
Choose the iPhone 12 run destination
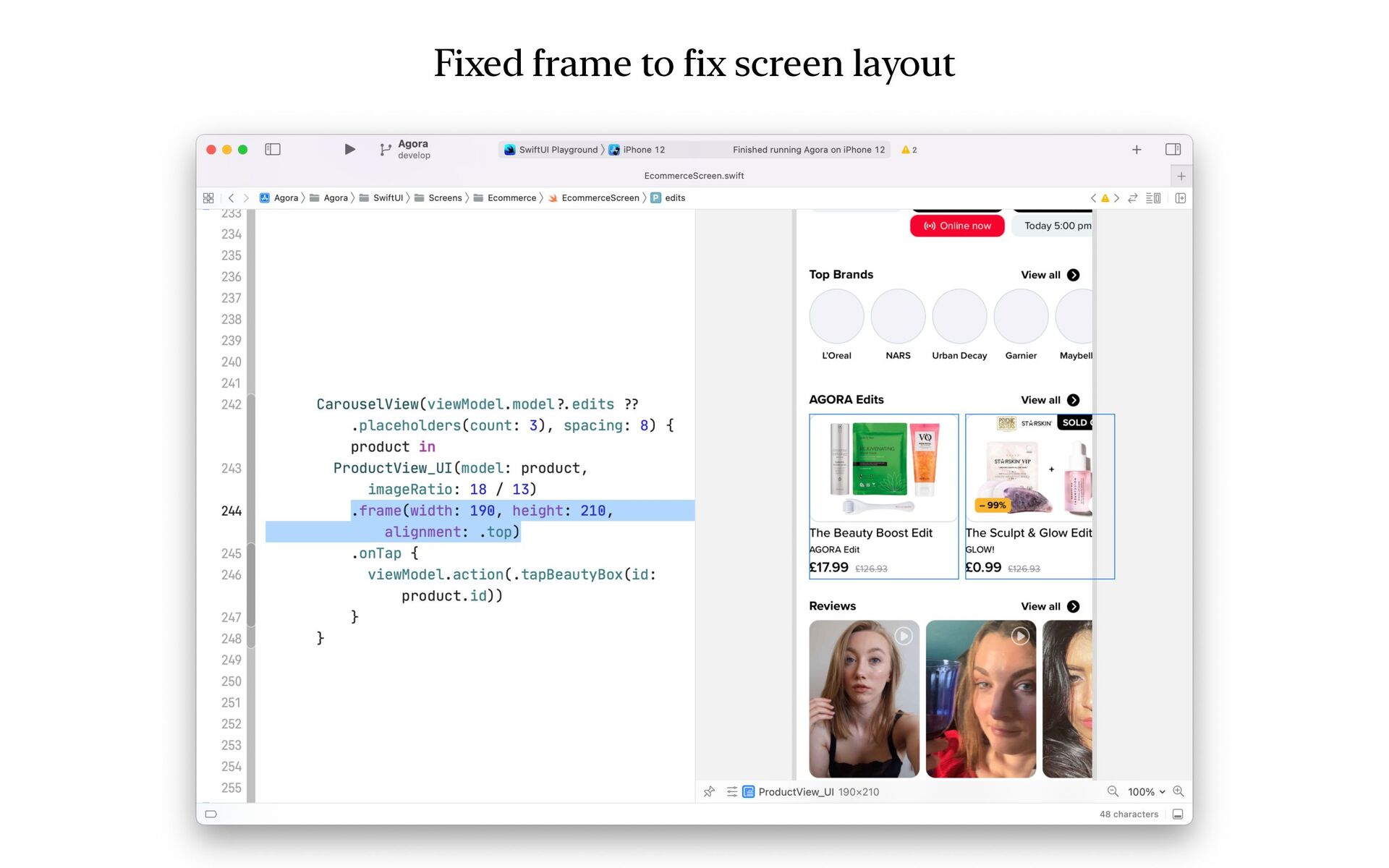(x=637, y=150)
